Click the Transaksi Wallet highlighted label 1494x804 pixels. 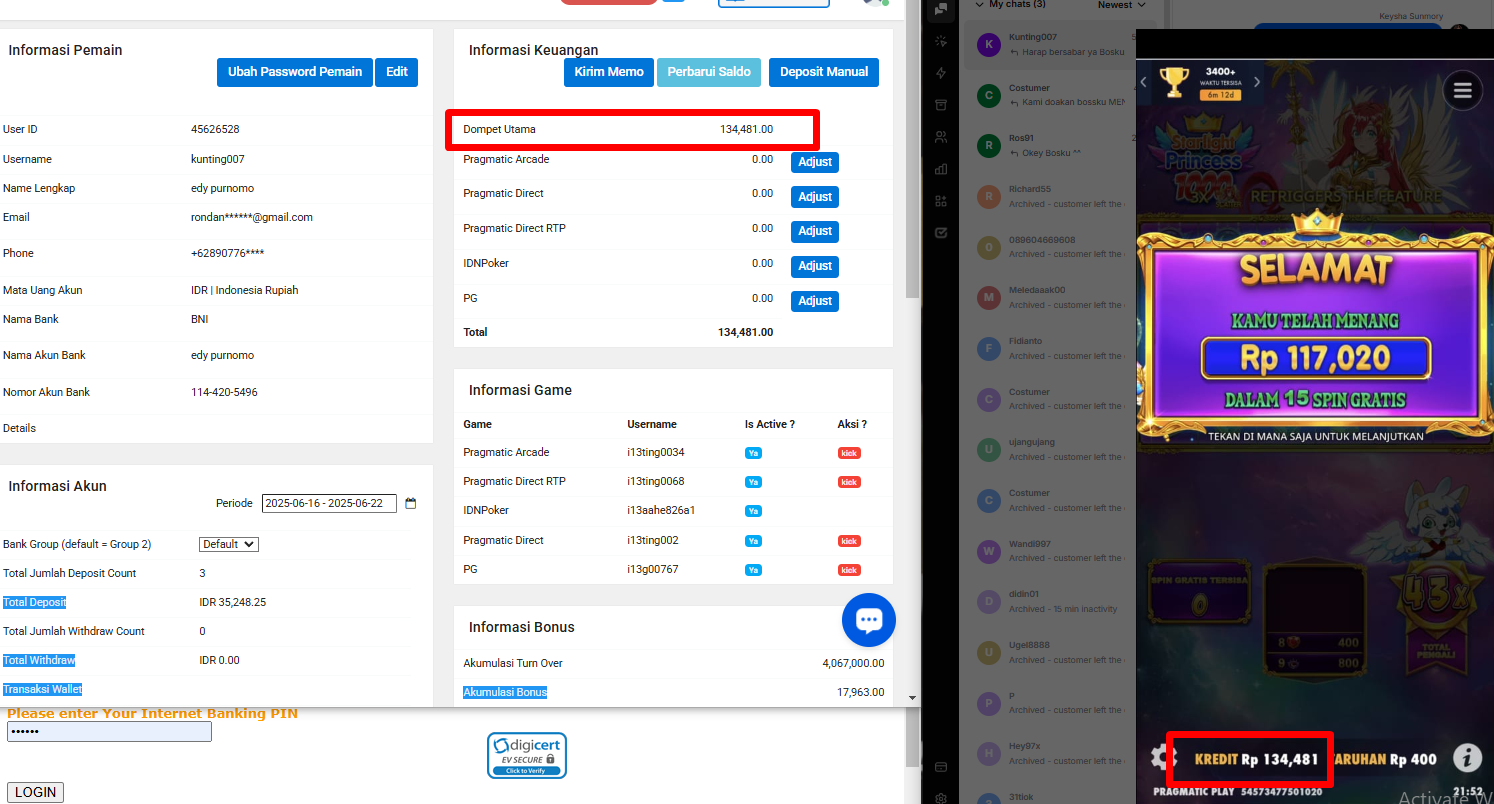[43, 690]
